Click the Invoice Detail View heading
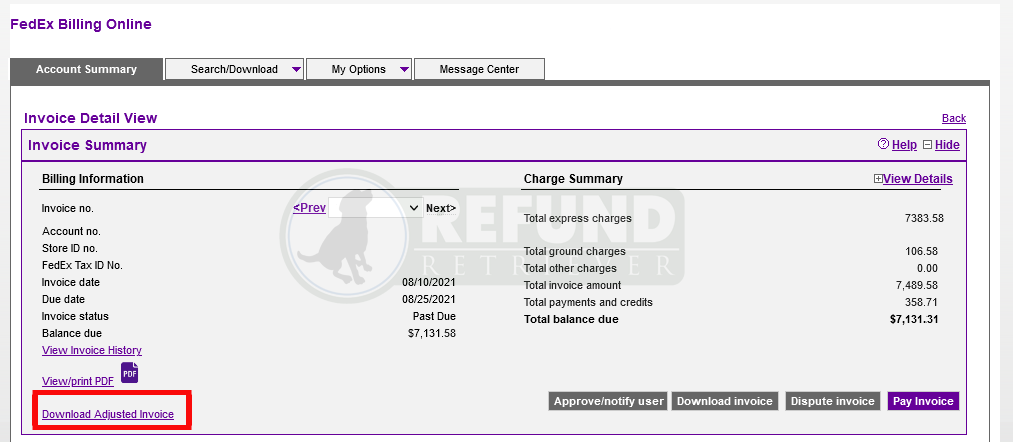This screenshot has width=1013, height=442. (x=90, y=118)
